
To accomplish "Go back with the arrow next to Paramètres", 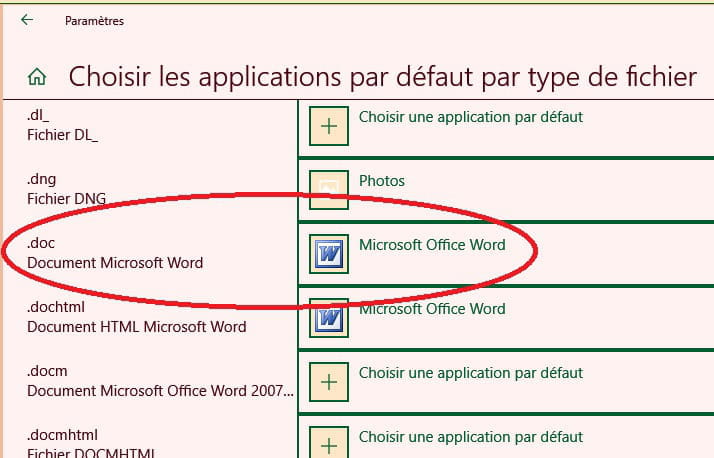I will [x=27, y=20].
